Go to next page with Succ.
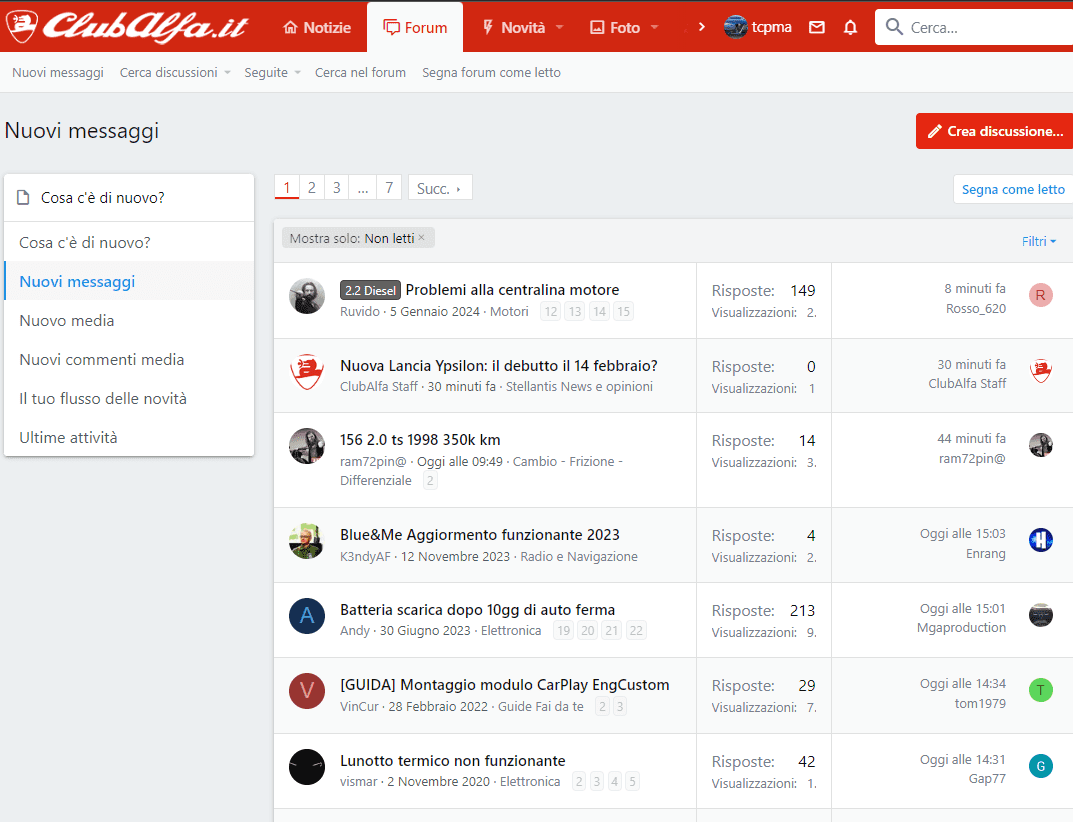 (x=439, y=188)
